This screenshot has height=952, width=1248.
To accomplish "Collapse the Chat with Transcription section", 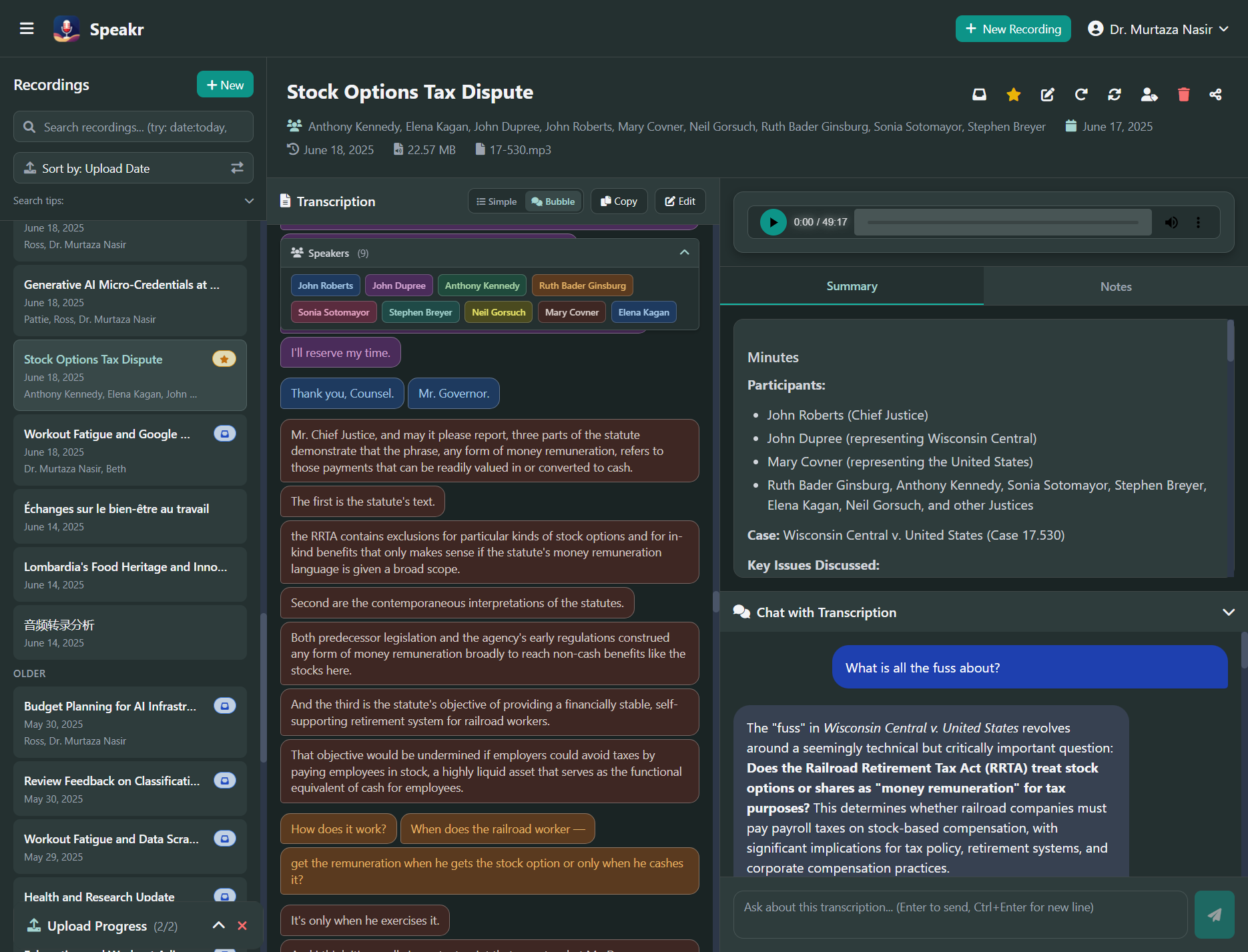I will click(x=1228, y=612).
